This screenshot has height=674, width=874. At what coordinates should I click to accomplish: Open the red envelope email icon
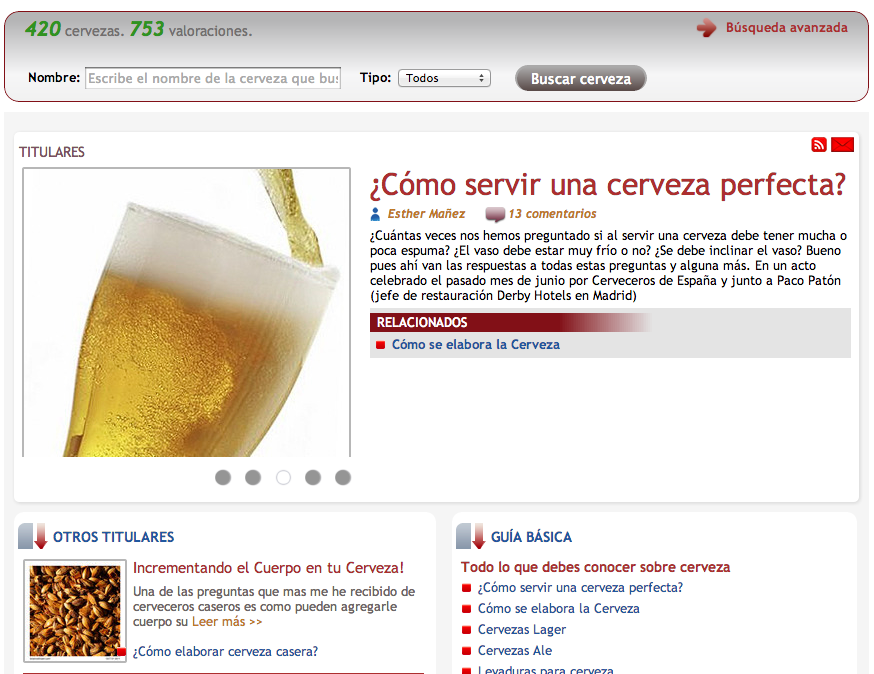pyautogui.click(x=842, y=144)
